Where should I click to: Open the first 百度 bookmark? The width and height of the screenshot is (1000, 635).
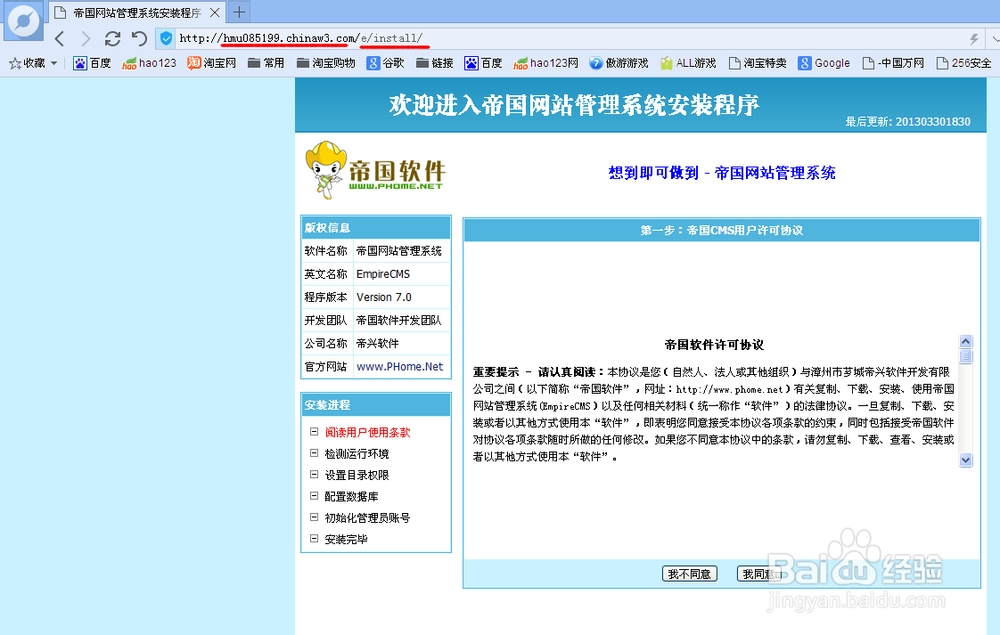[92, 63]
